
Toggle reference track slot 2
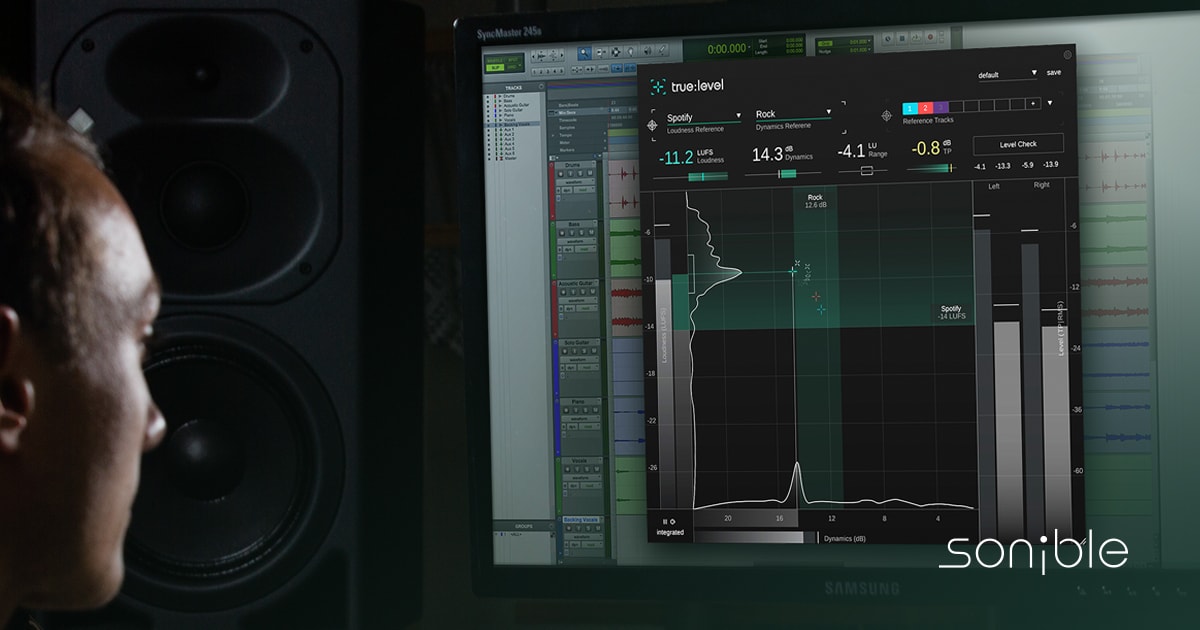click(x=925, y=108)
